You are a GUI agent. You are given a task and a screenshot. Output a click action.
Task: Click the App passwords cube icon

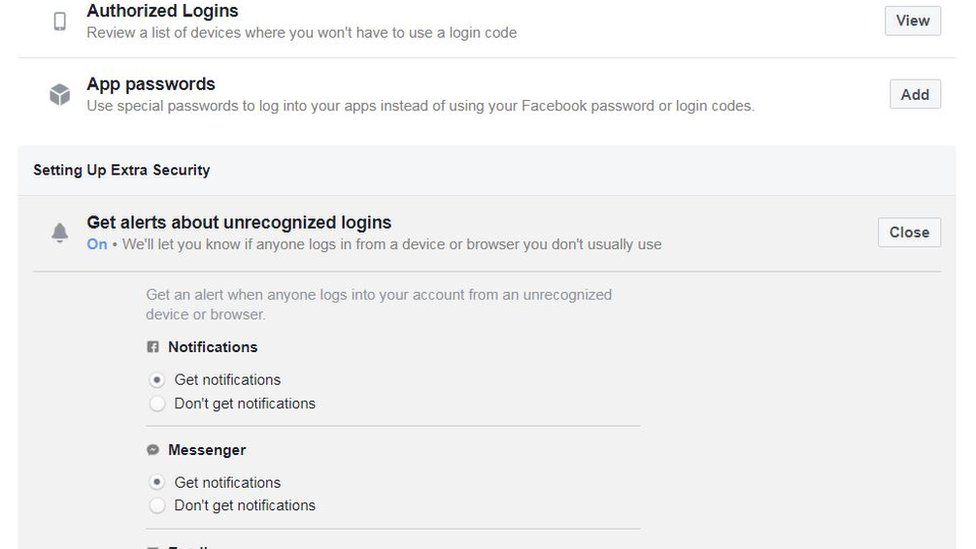pyautogui.click(x=60, y=94)
